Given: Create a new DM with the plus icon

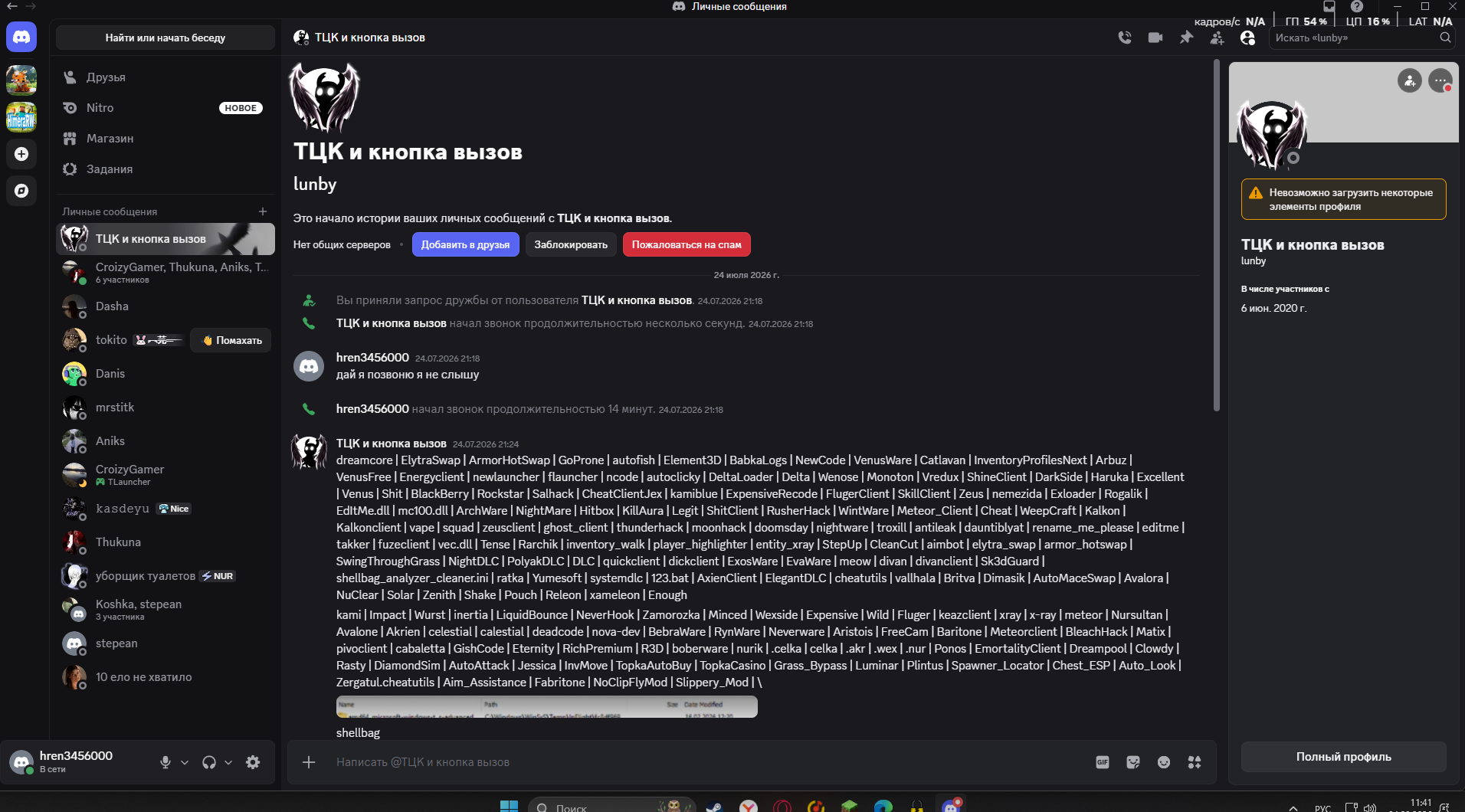Looking at the screenshot, I should (263, 211).
